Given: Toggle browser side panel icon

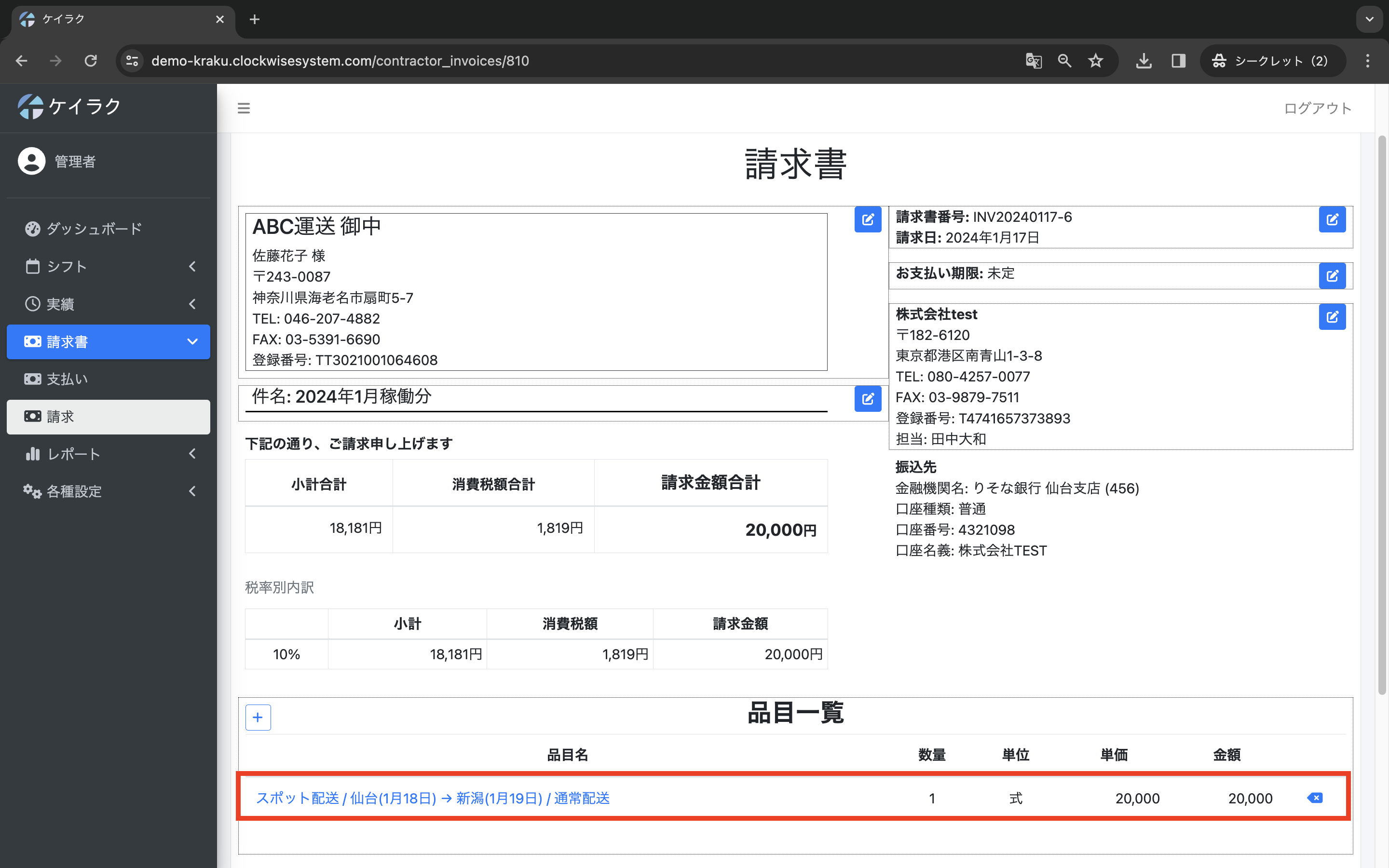Looking at the screenshot, I should [x=1178, y=61].
